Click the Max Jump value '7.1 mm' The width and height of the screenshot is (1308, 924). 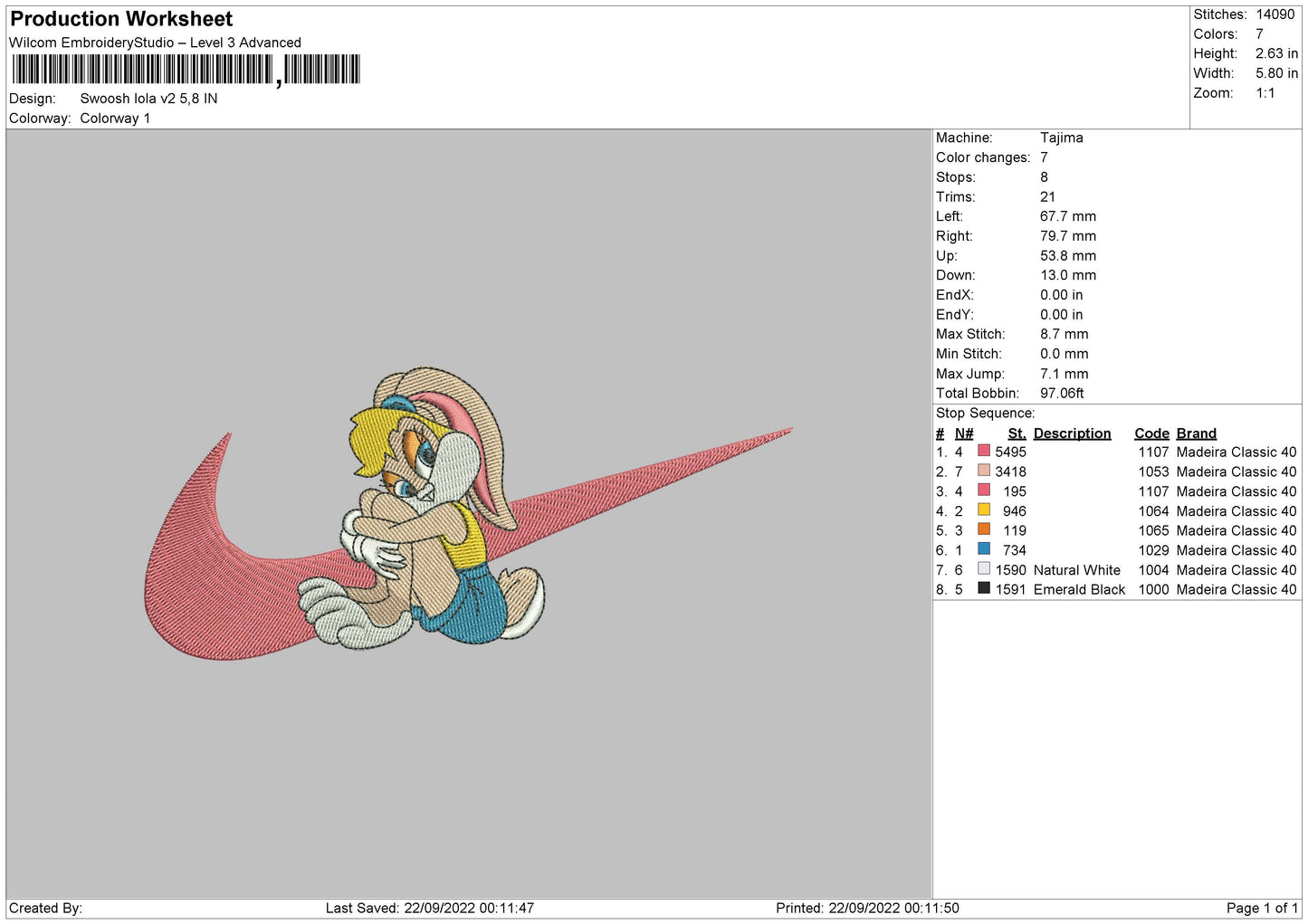pyautogui.click(x=1064, y=374)
